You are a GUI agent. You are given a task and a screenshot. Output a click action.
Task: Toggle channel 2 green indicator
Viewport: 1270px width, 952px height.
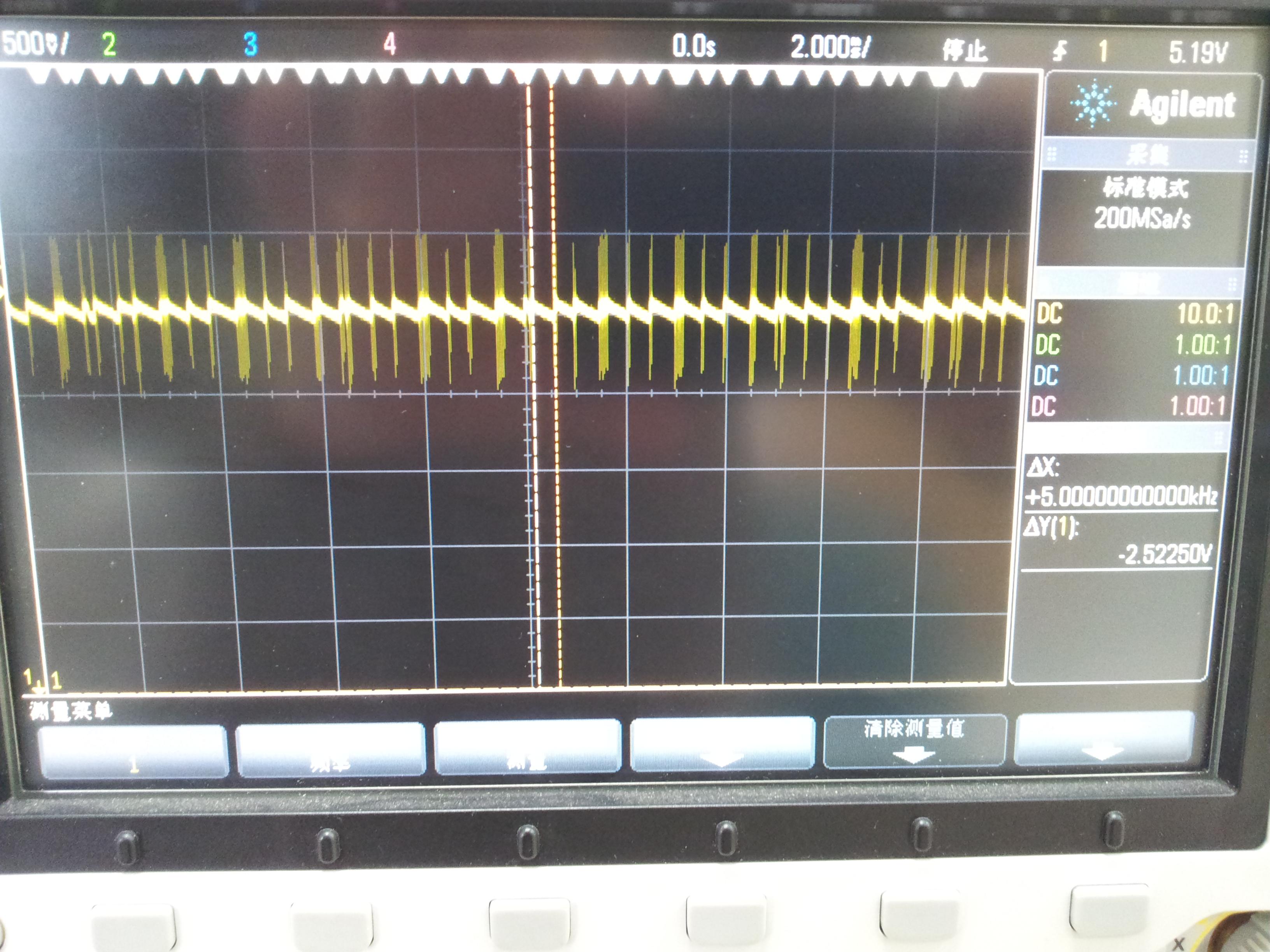(x=109, y=44)
